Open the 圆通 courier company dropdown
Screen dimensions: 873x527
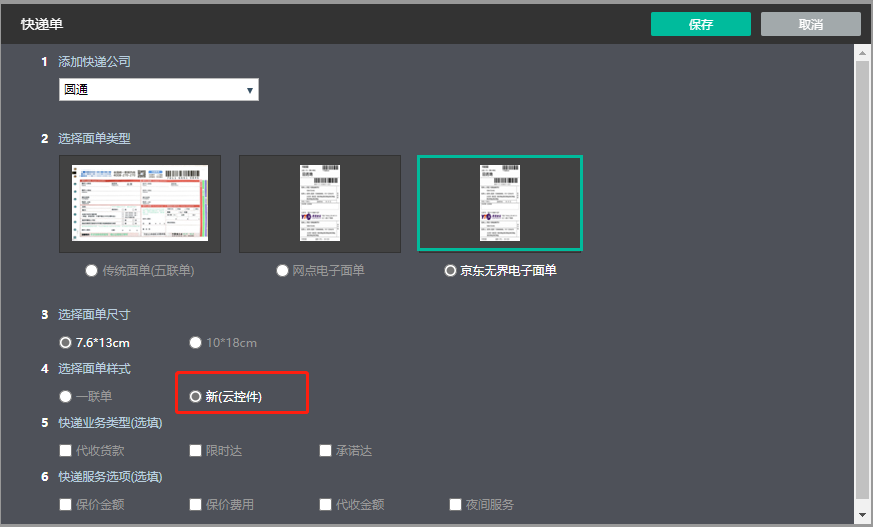click(159, 90)
